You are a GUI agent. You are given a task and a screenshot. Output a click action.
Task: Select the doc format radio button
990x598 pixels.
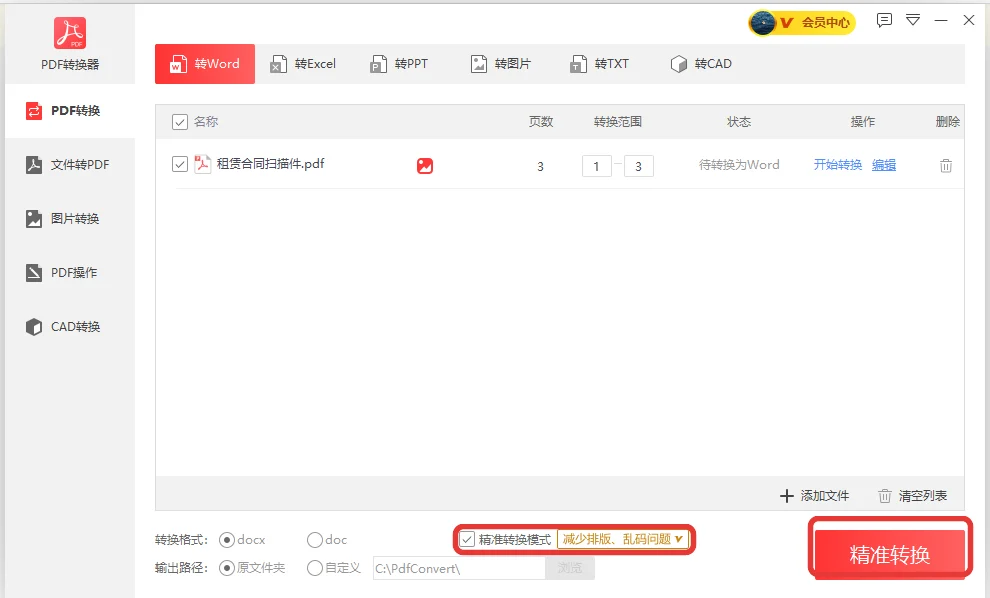pyautogui.click(x=314, y=540)
